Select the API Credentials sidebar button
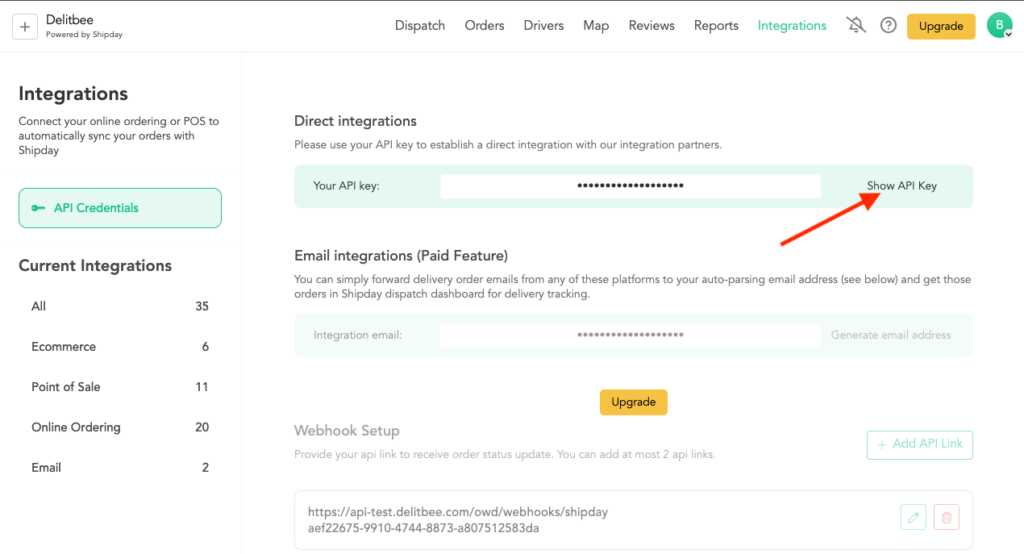 [120, 208]
